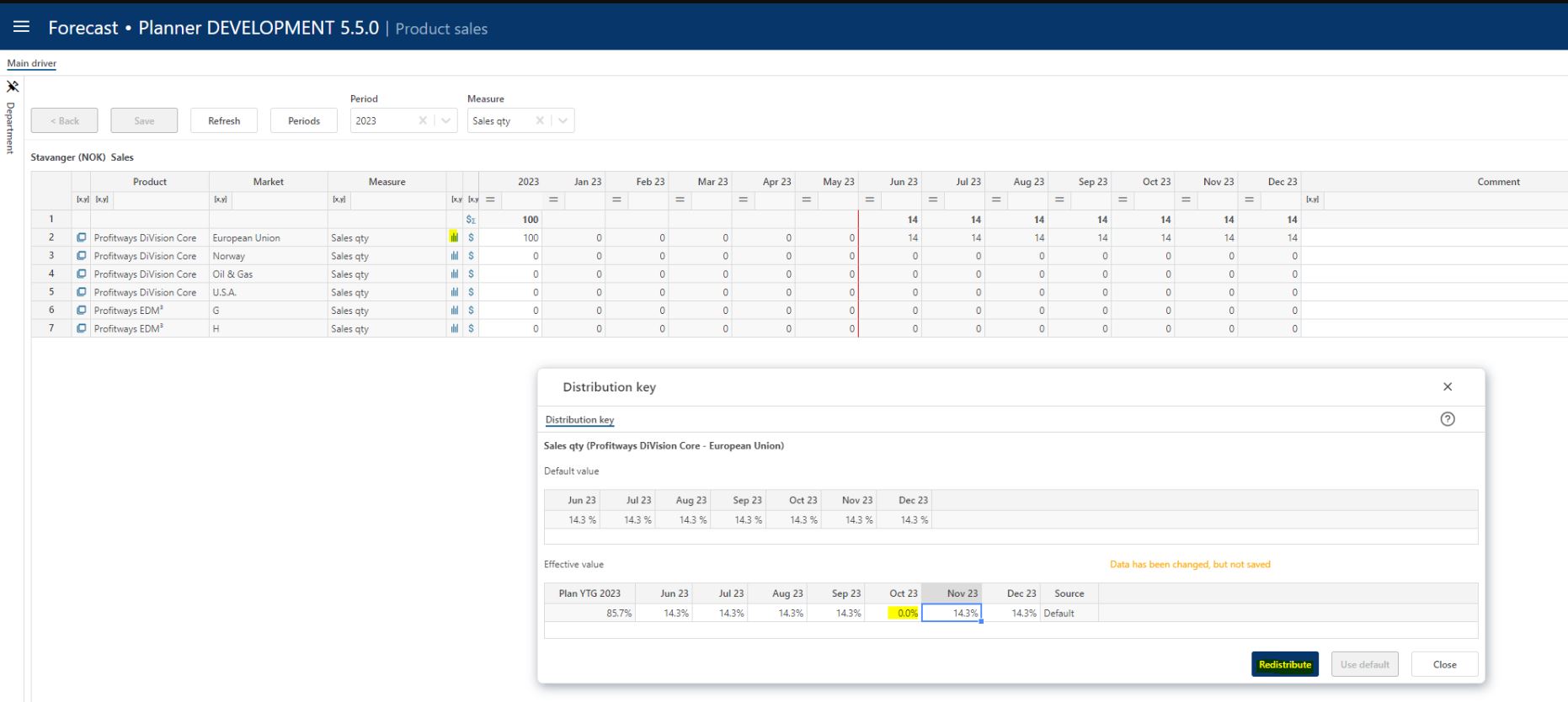Click dollar icon in Oil & Gas row
This screenshot has height=702, width=1568.
[471, 274]
